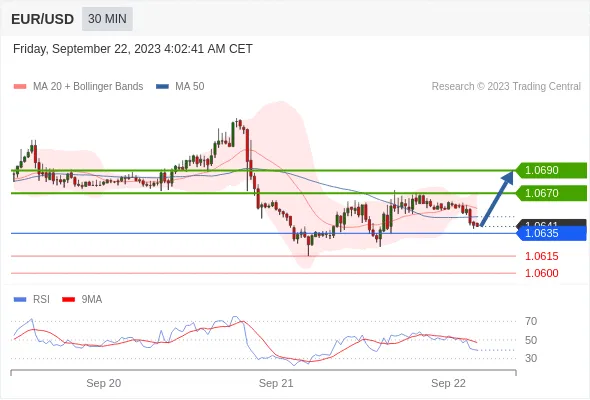Viewport: 590px width, 400px height.
Task: Click the RSI legend label
Action: 41,300
